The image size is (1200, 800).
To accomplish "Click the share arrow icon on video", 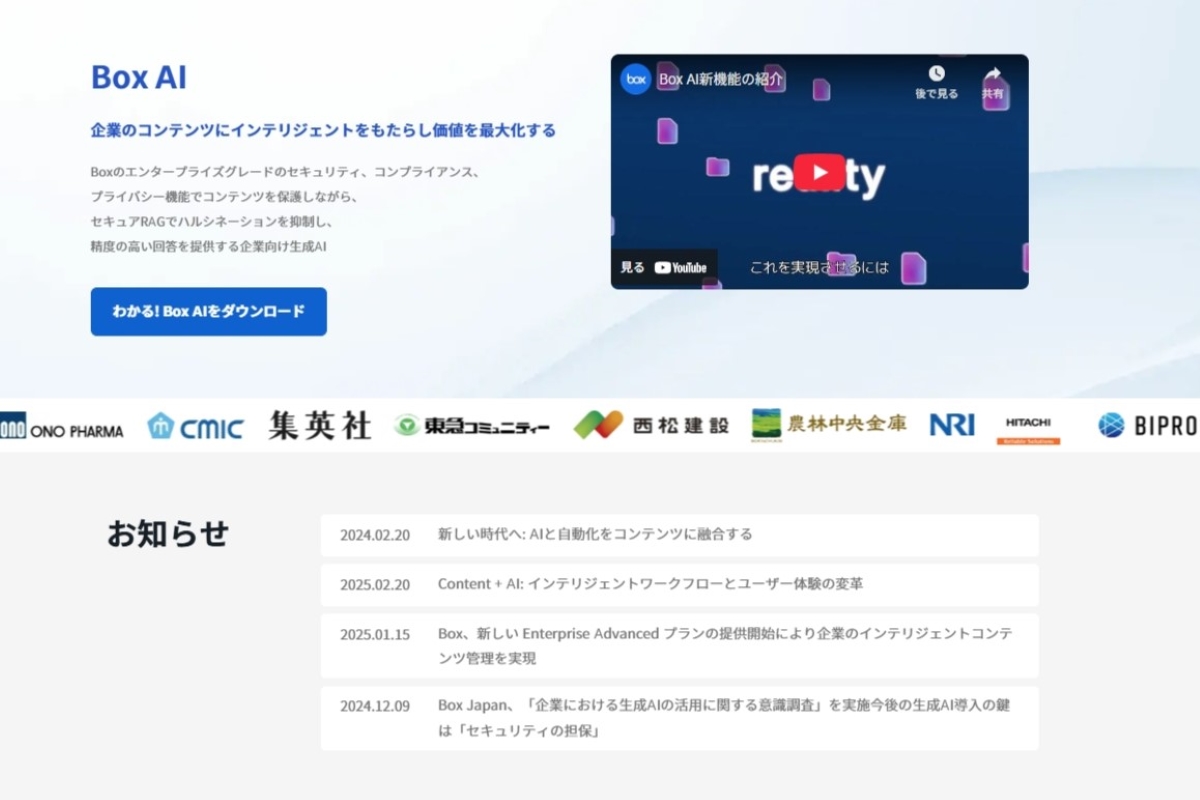I will point(992,73).
